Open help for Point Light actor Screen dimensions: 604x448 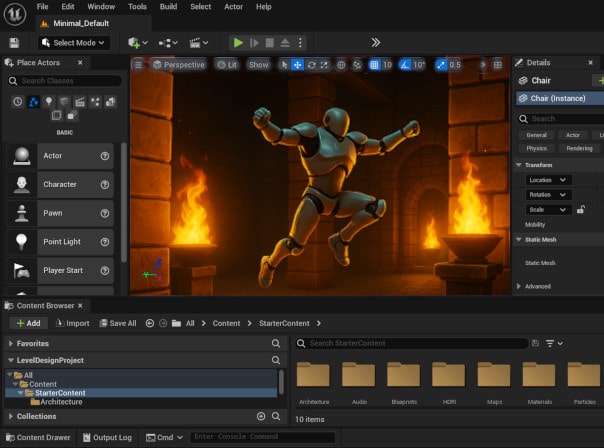click(105, 242)
